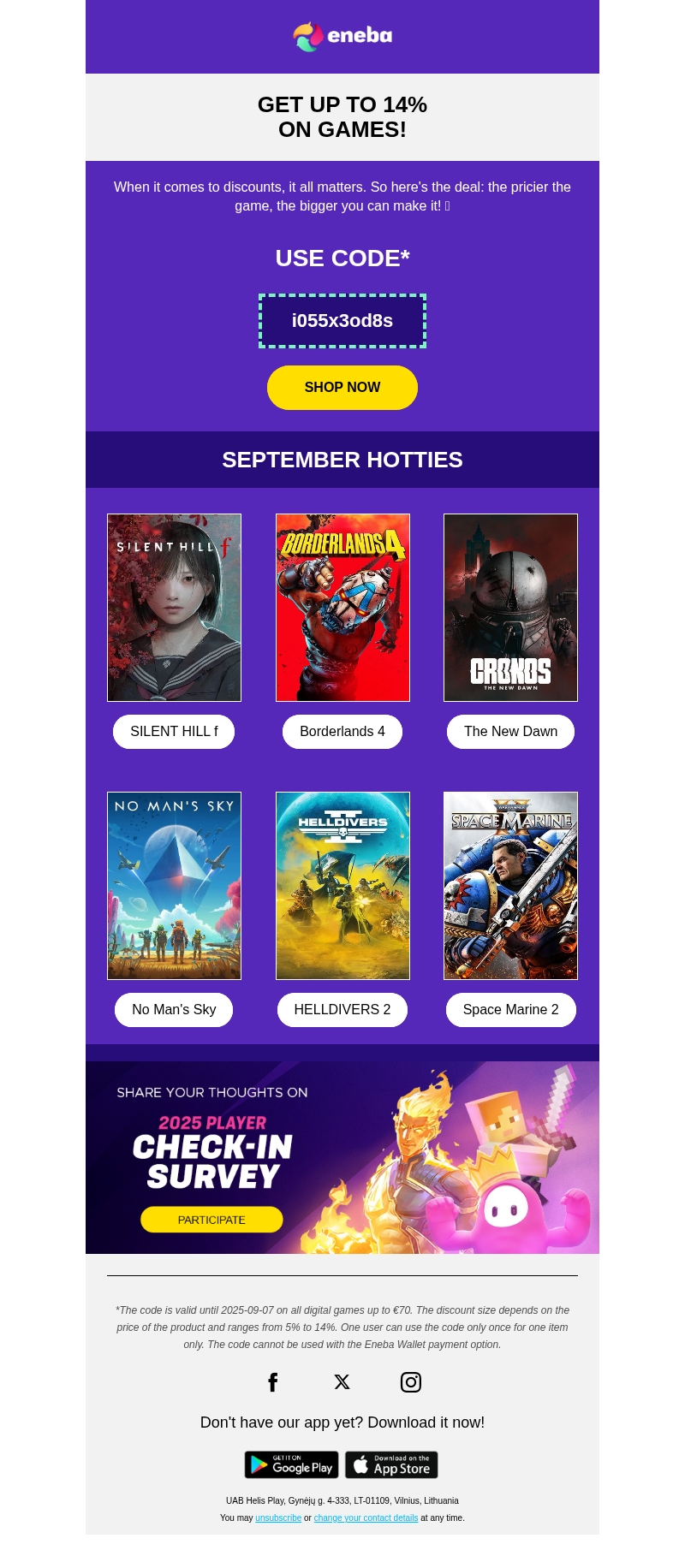Select the promo code i055x3od8s box
Image resolution: width=685 pixels, height=1568 pixels.
(x=342, y=321)
